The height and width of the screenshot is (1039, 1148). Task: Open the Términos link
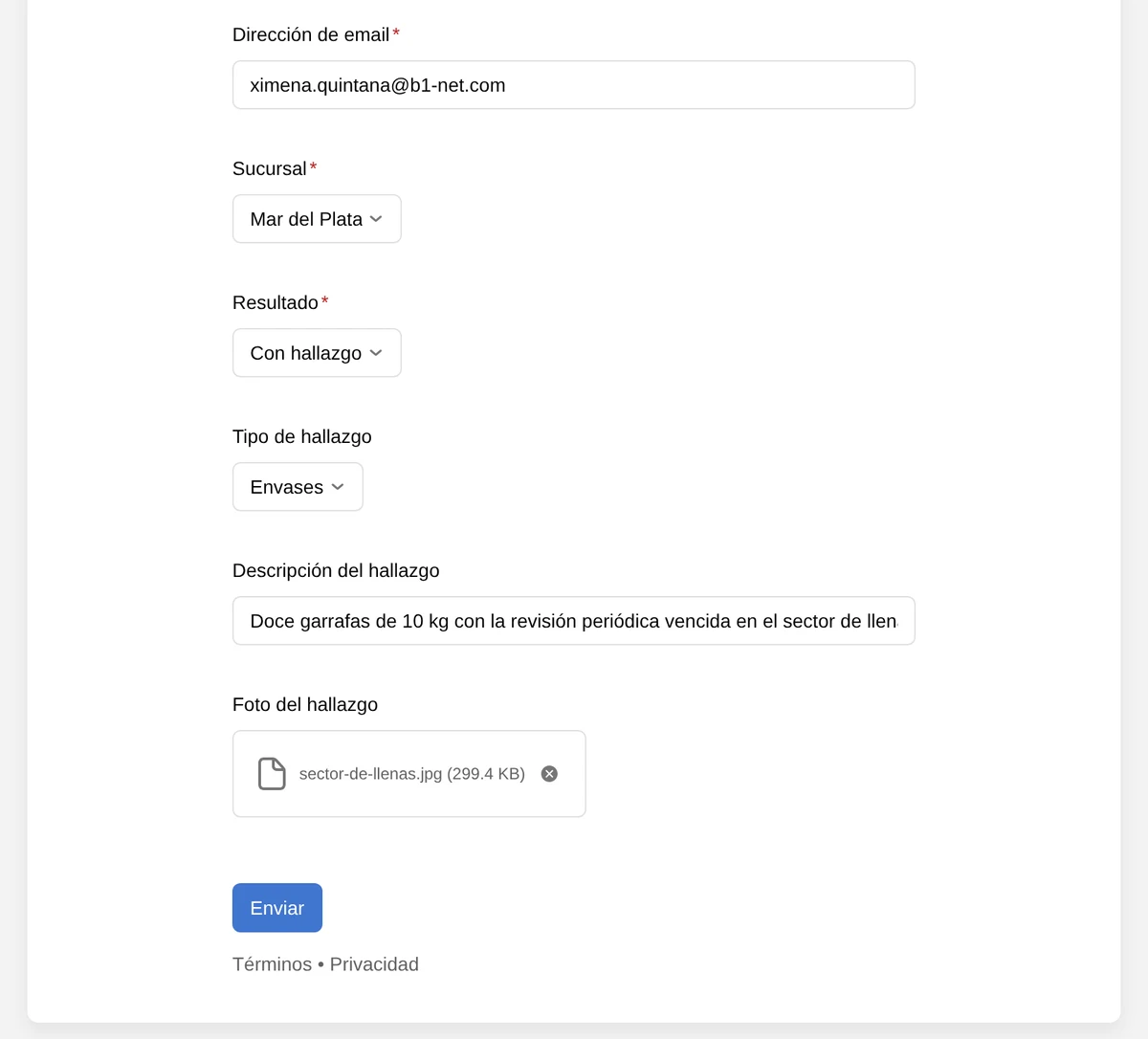(272, 964)
